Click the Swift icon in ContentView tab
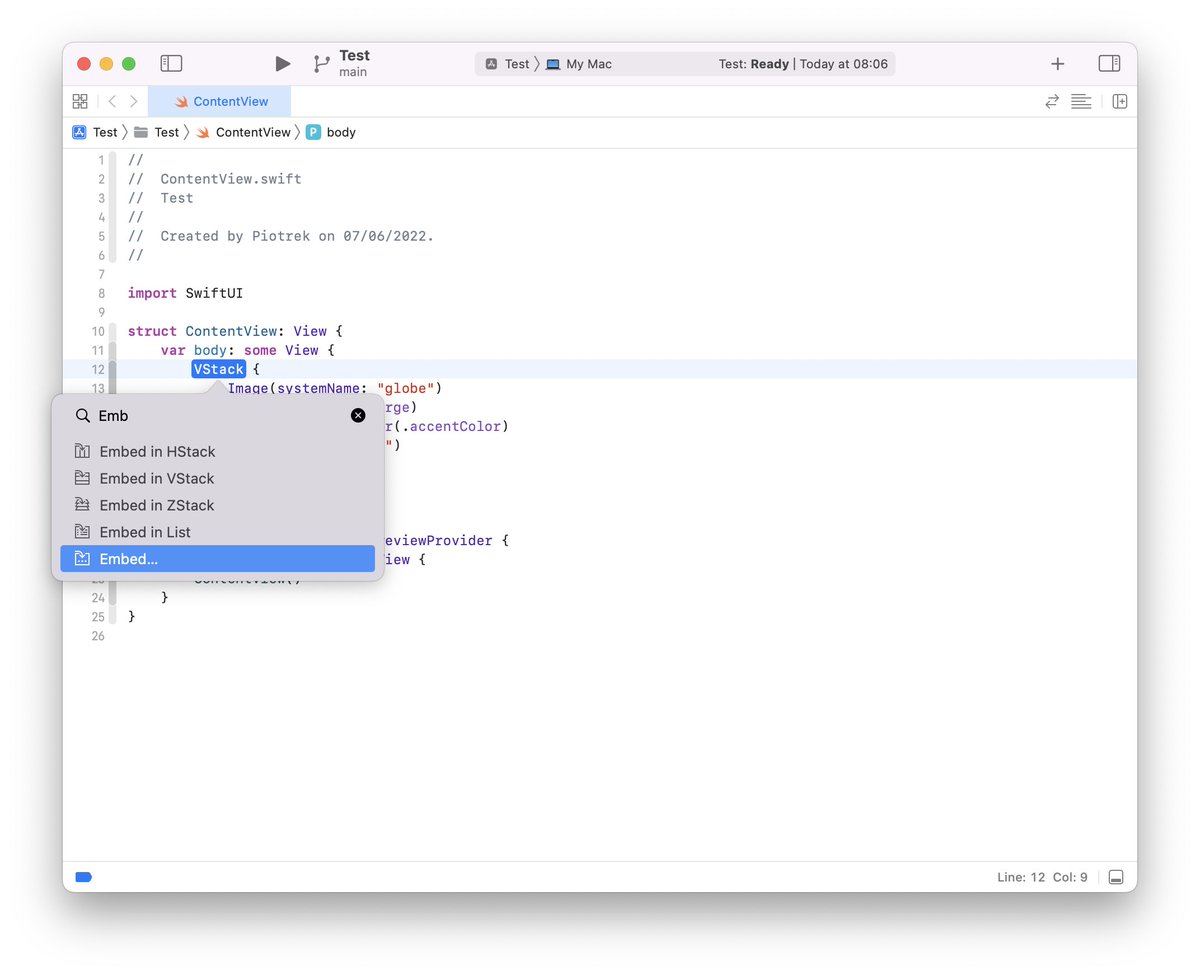The width and height of the screenshot is (1200, 975). [x=181, y=101]
